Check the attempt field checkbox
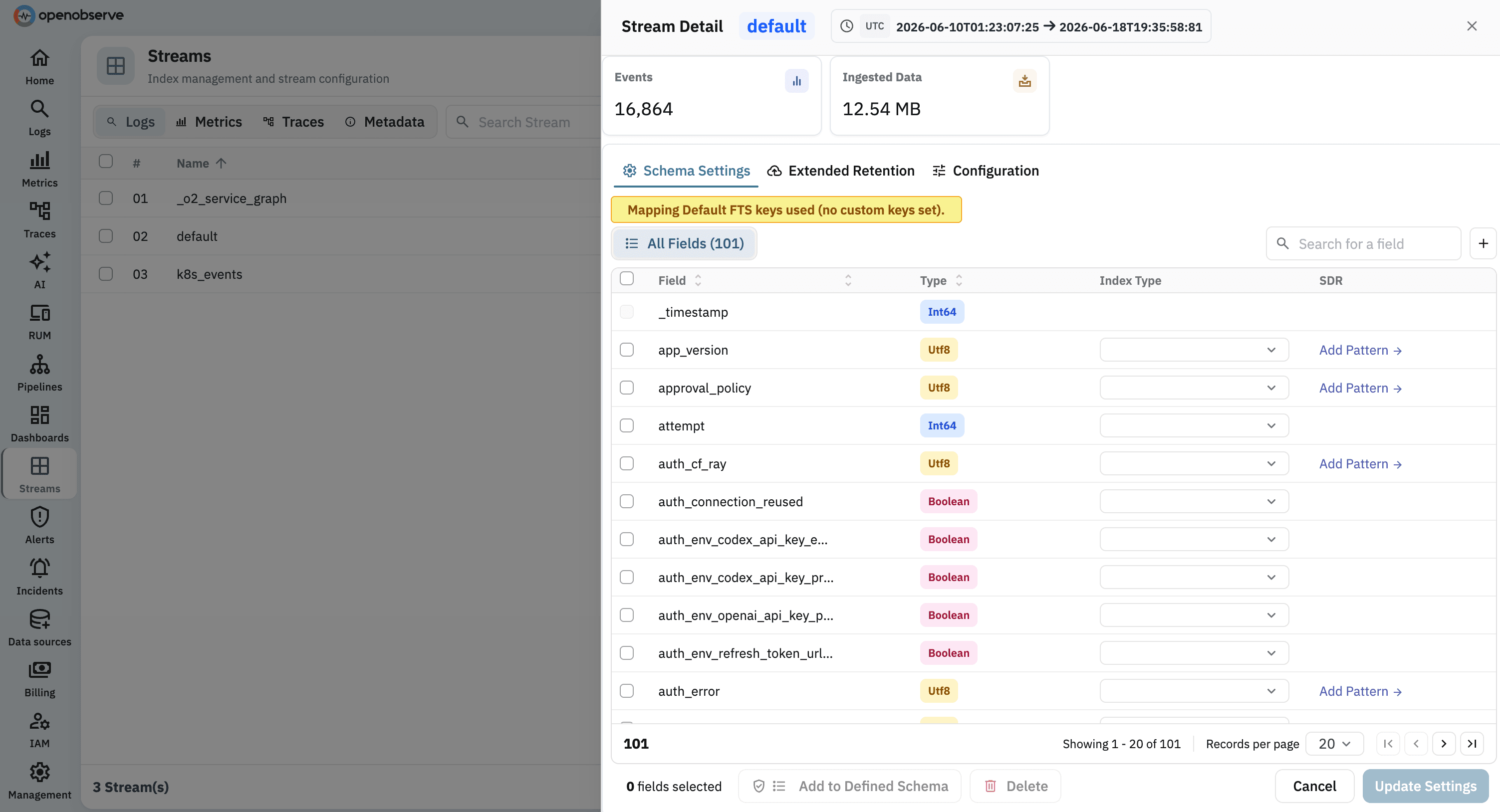The image size is (1500, 812). (627, 425)
